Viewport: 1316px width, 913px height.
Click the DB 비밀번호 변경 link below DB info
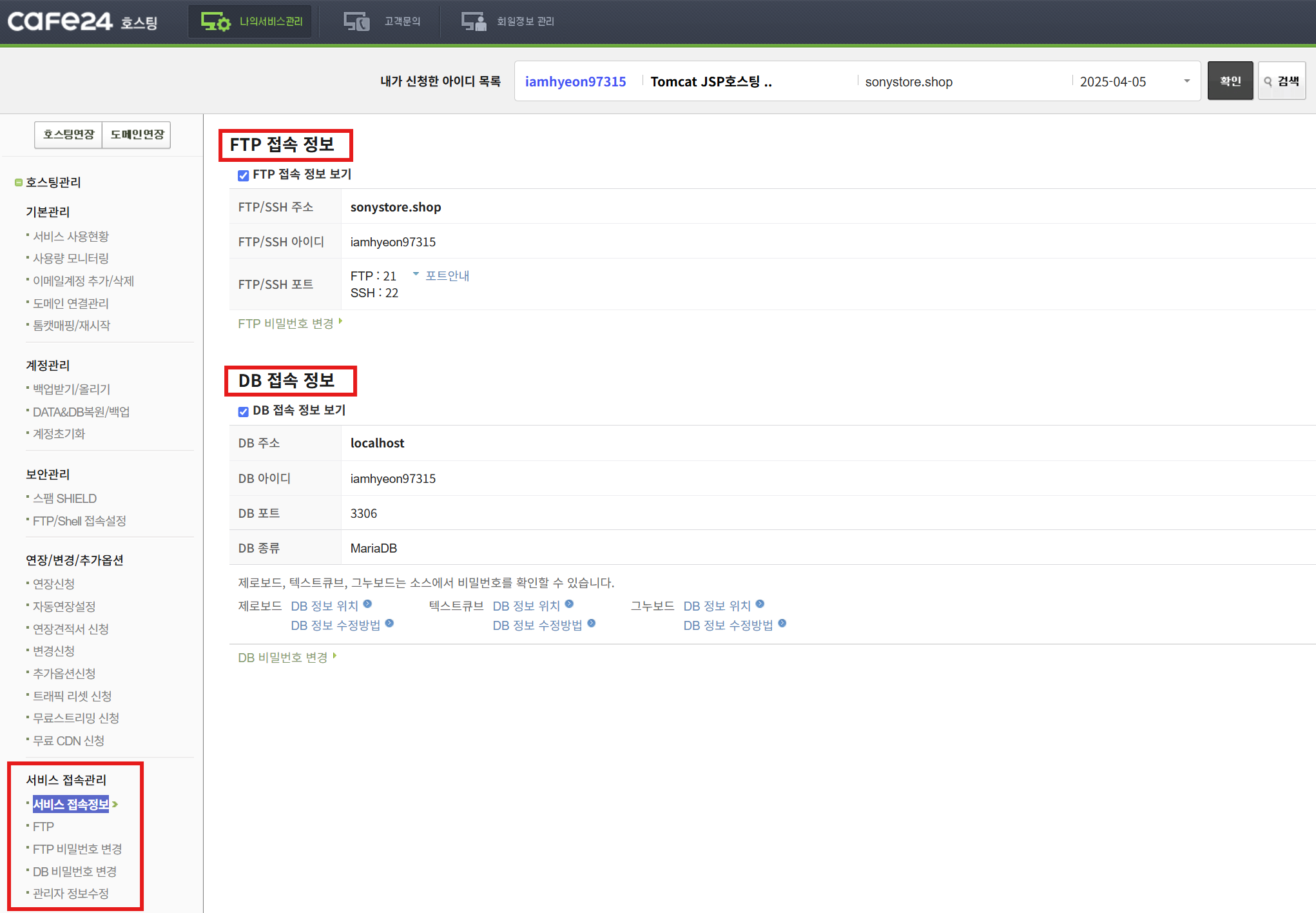click(283, 657)
